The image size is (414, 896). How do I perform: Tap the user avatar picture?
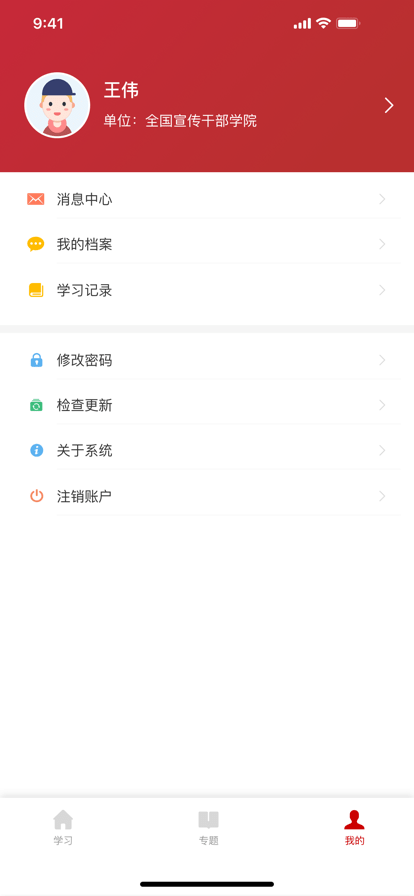point(57,105)
